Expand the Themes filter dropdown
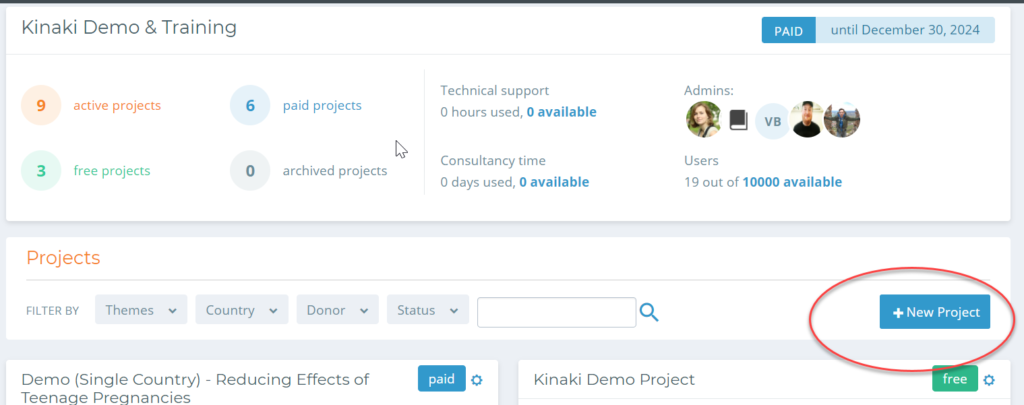The height and width of the screenshot is (405, 1024). click(141, 310)
